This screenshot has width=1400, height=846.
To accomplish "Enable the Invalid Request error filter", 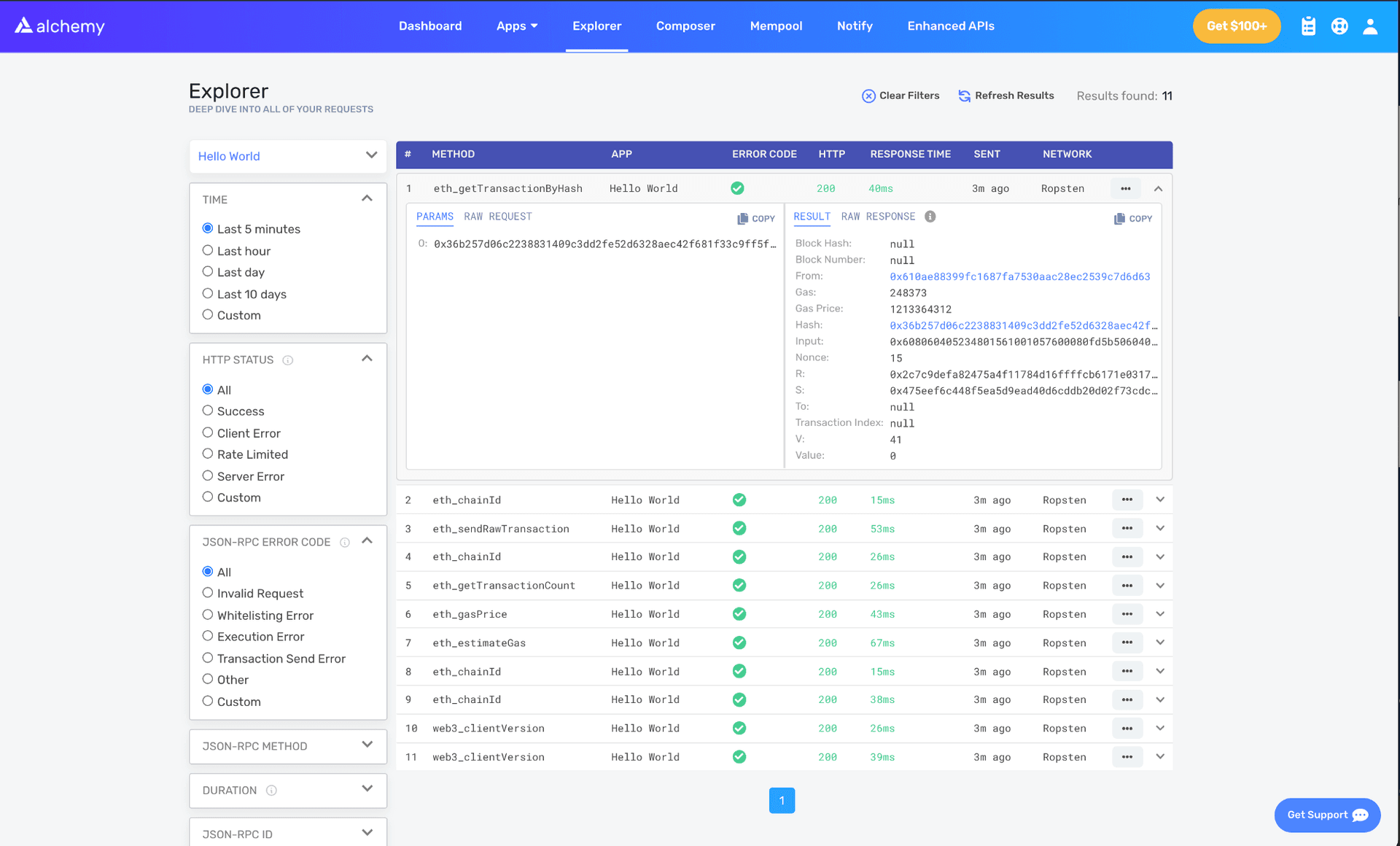I will [207, 593].
